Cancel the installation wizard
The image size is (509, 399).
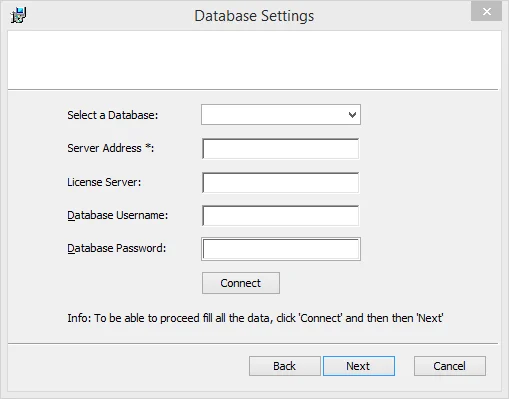[450, 366]
